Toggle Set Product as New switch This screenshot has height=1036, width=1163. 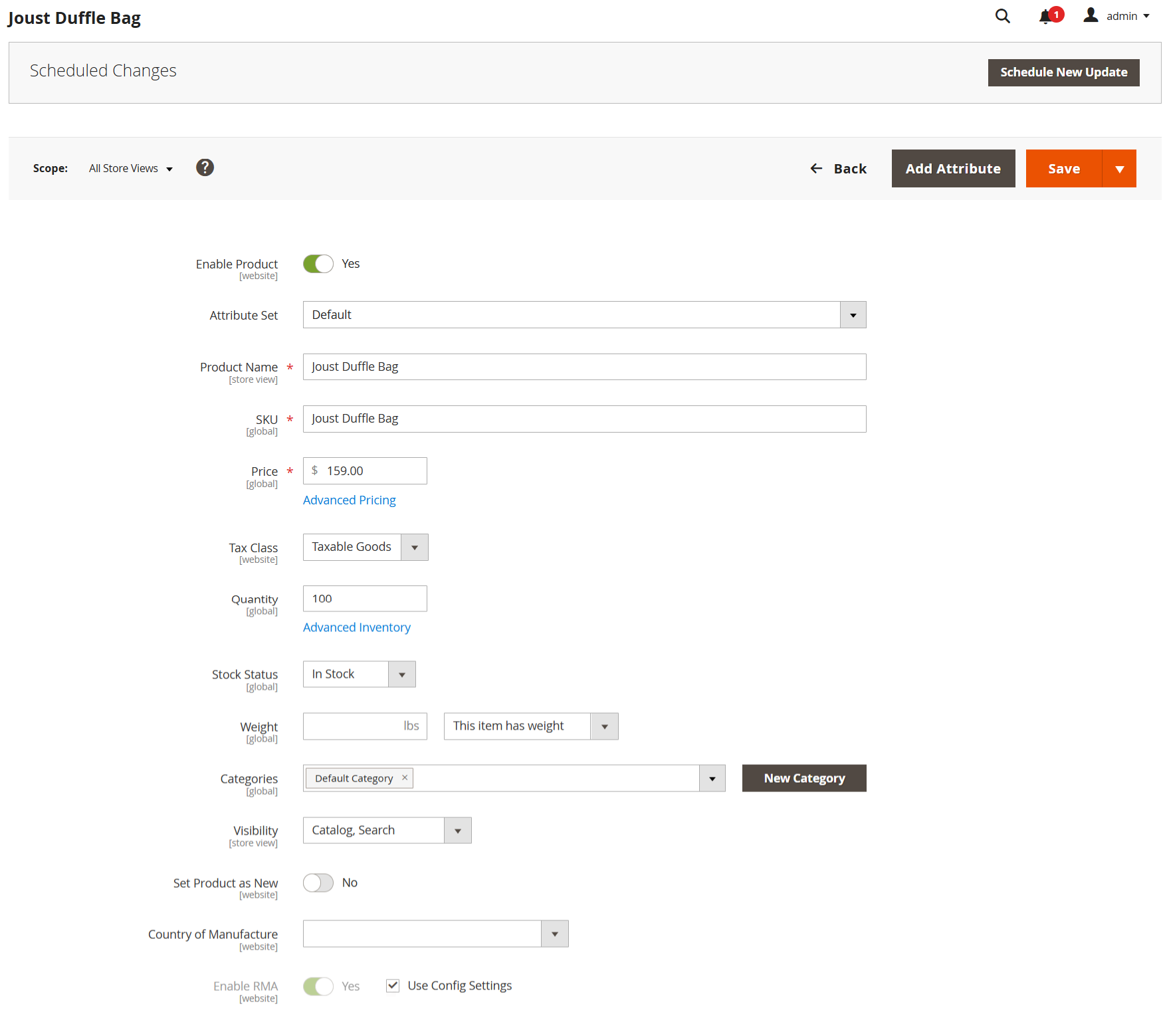point(318,882)
